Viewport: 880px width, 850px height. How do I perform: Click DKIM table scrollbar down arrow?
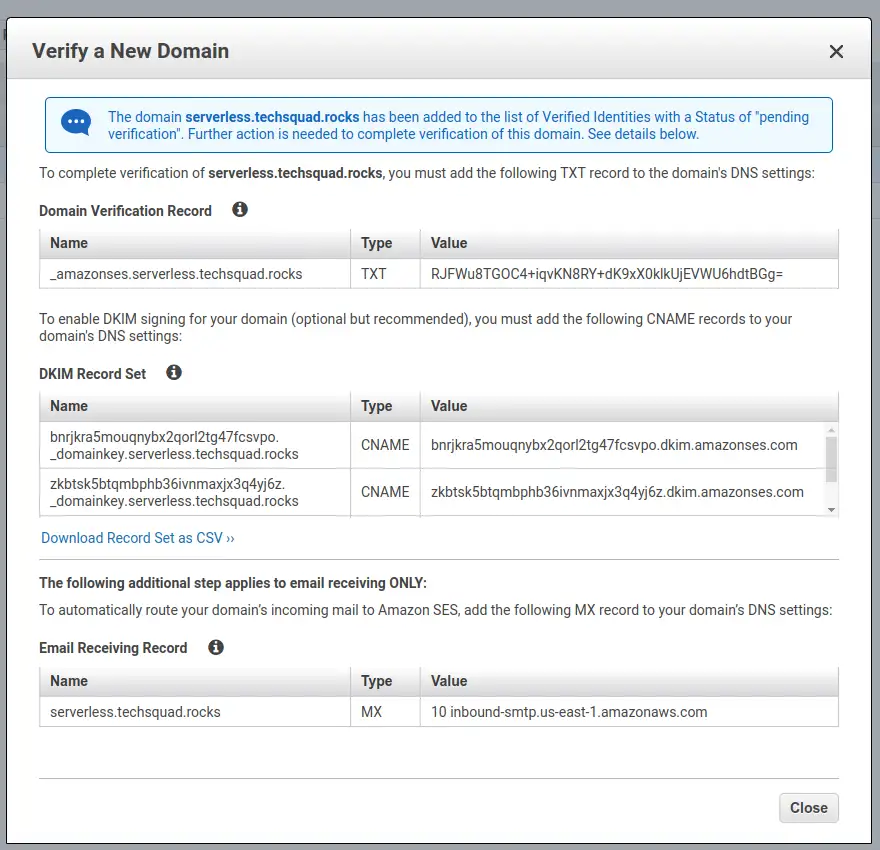click(x=831, y=509)
